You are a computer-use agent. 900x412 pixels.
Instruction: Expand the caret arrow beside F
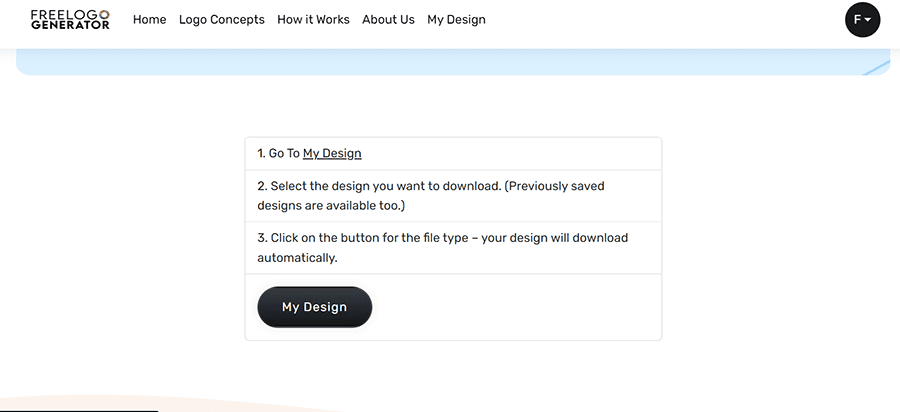click(x=868, y=20)
